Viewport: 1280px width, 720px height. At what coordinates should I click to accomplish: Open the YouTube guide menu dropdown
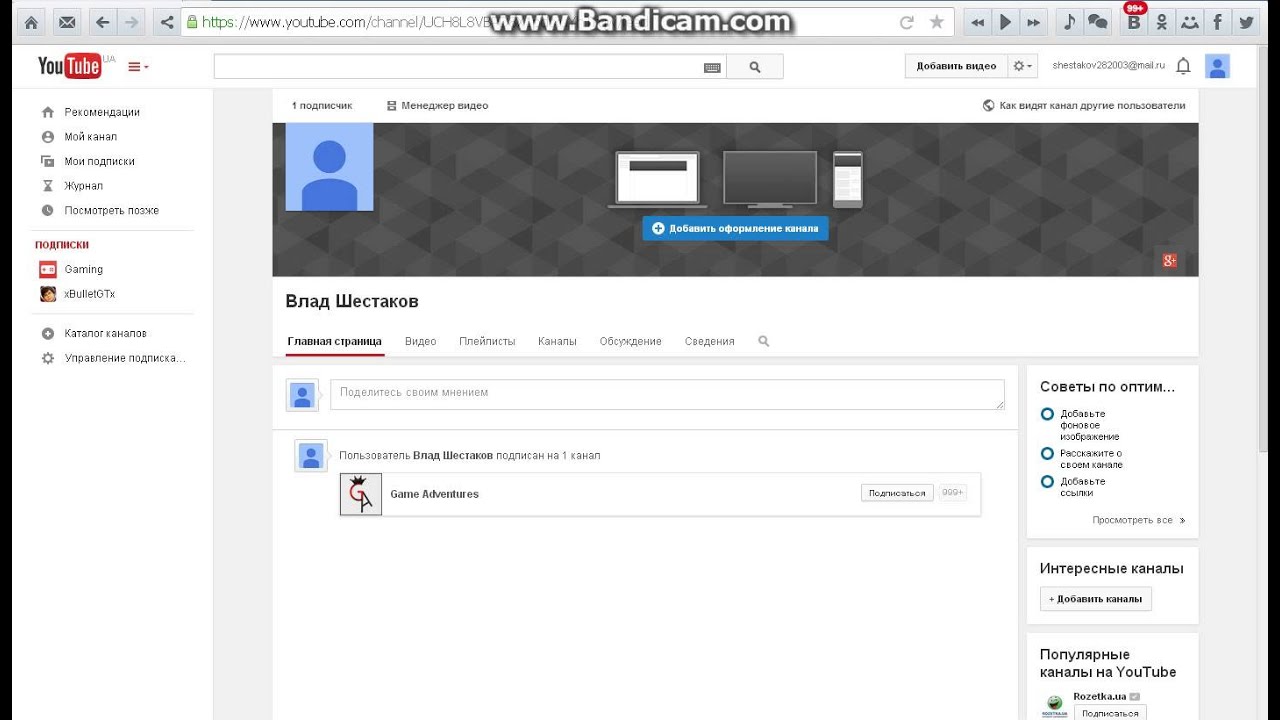coord(138,67)
